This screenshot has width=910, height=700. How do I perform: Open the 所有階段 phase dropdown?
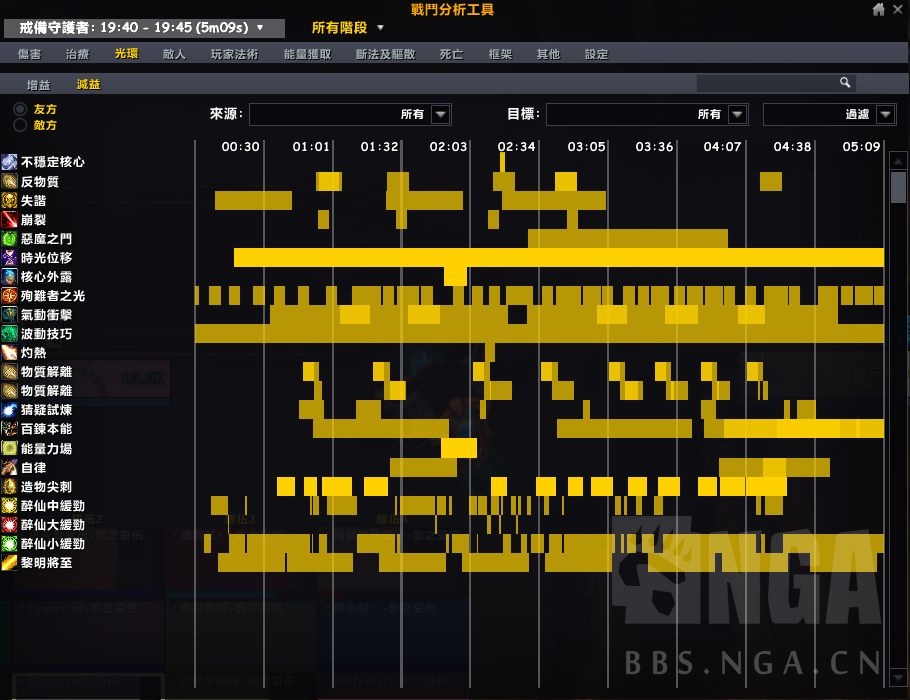[344, 29]
